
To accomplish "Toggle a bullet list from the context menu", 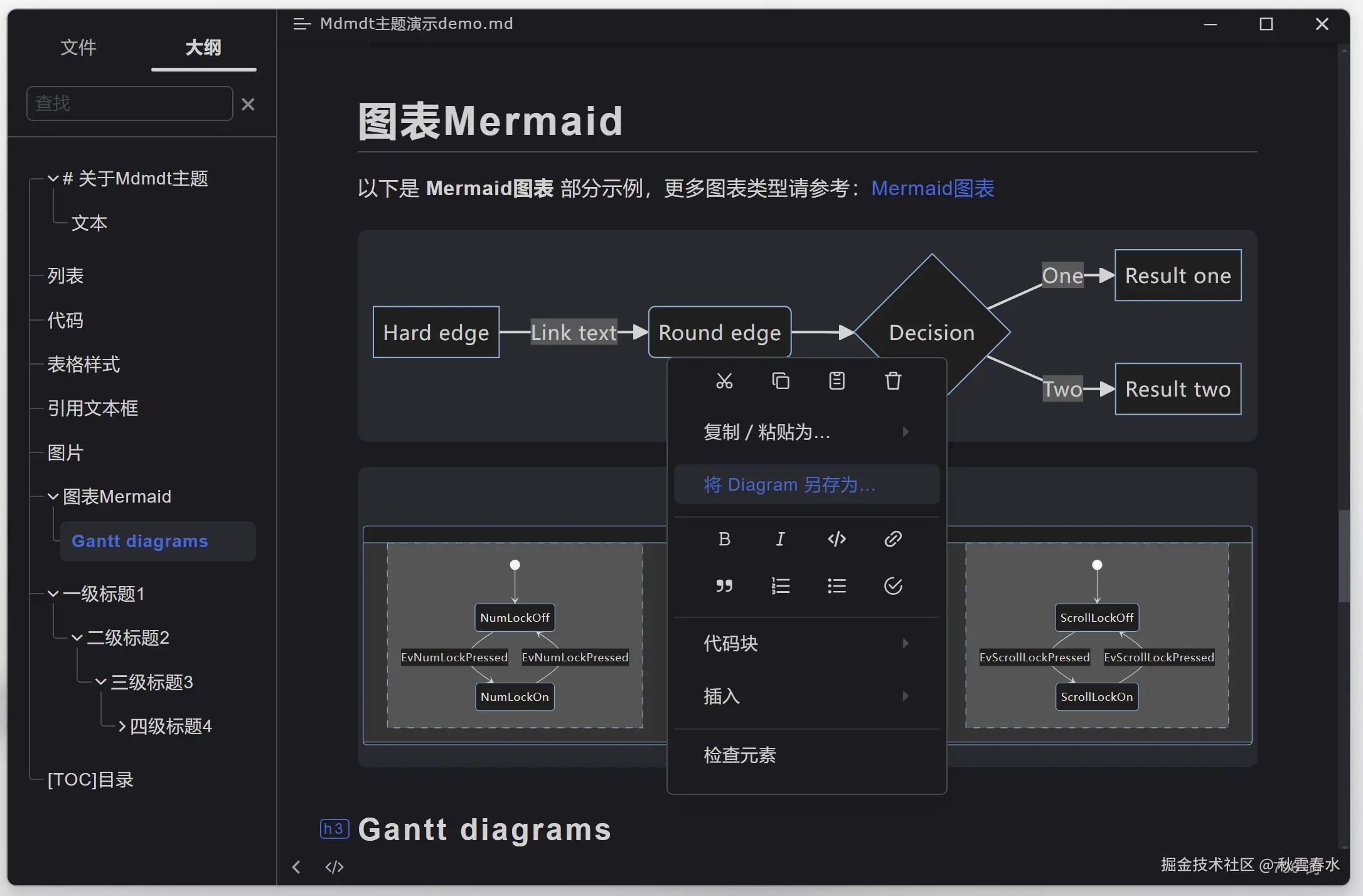I will click(x=837, y=585).
